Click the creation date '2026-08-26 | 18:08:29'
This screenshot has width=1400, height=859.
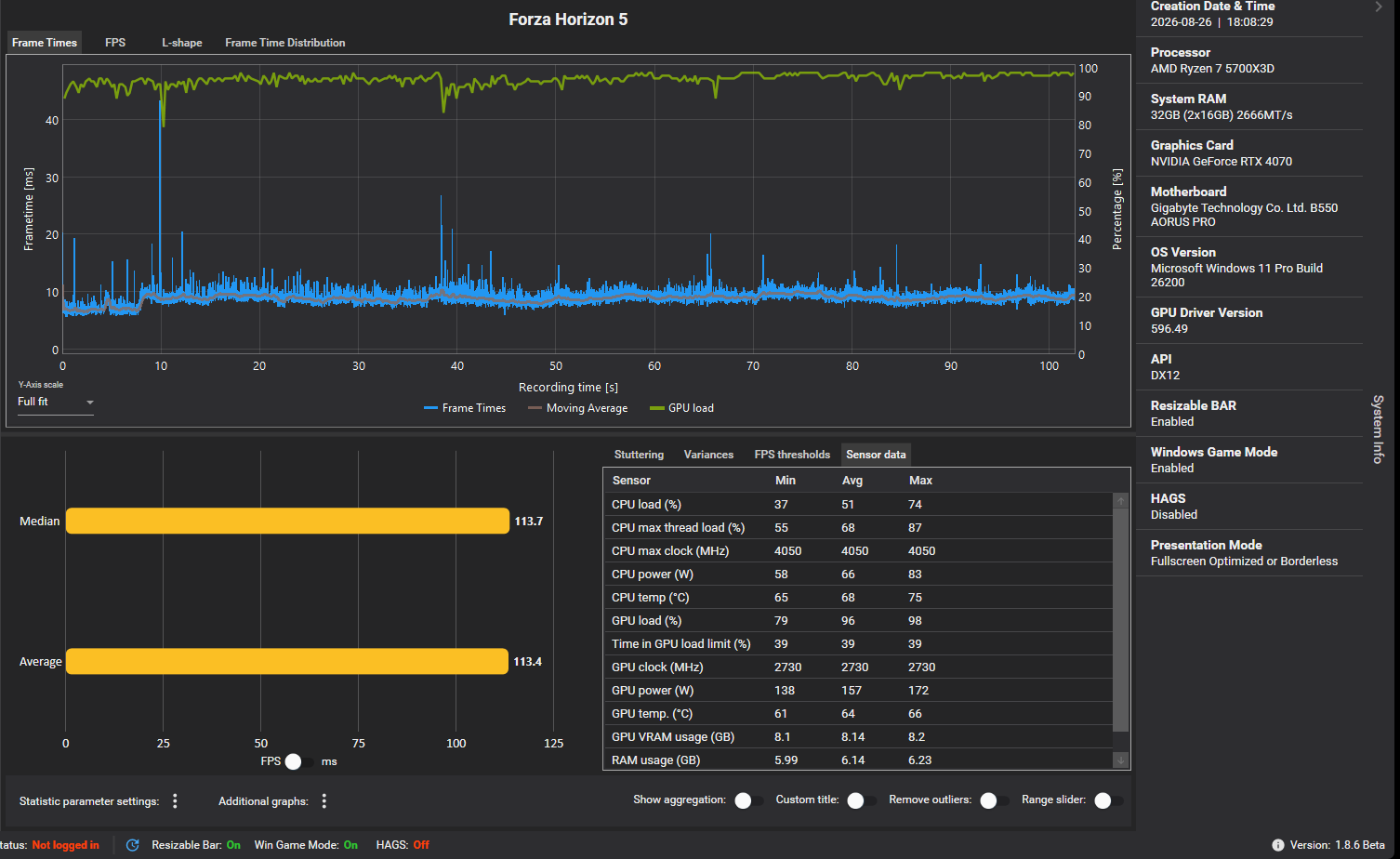[x=1212, y=22]
